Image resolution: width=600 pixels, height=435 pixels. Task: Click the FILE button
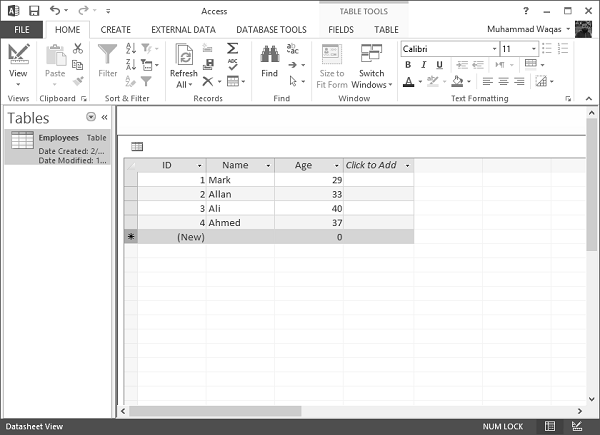[x=21, y=30]
